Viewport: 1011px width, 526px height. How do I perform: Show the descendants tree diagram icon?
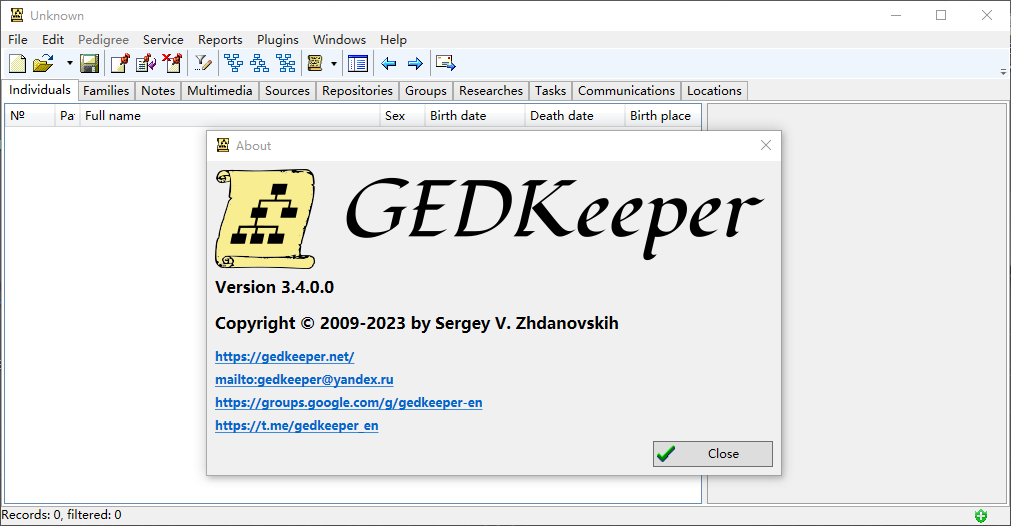pyautogui.click(x=260, y=63)
